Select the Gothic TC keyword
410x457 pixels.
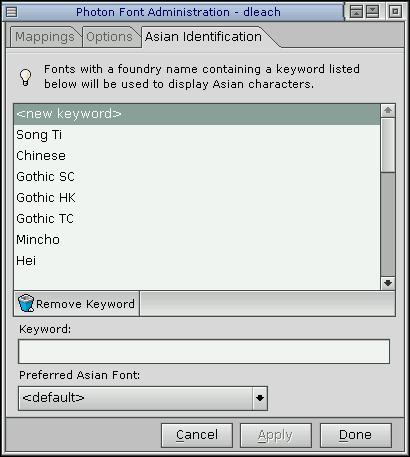click(197, 219)
